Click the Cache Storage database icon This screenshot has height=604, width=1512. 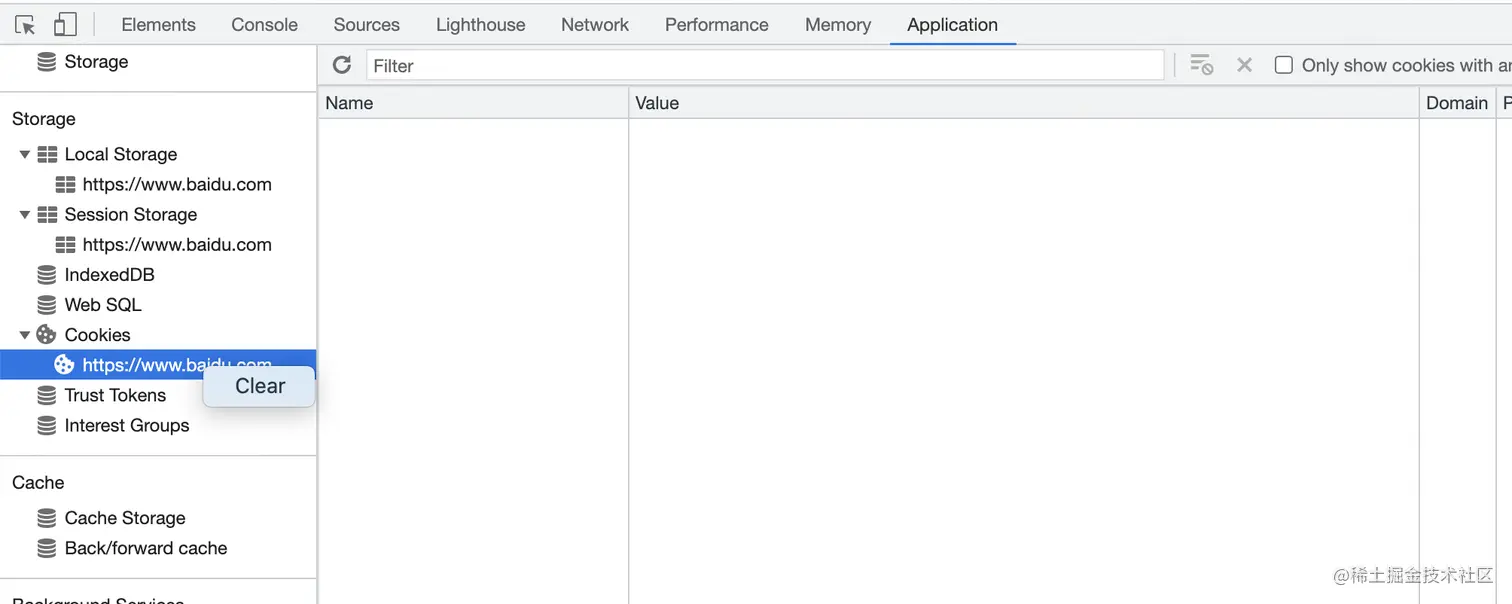(x=47, y=518)
